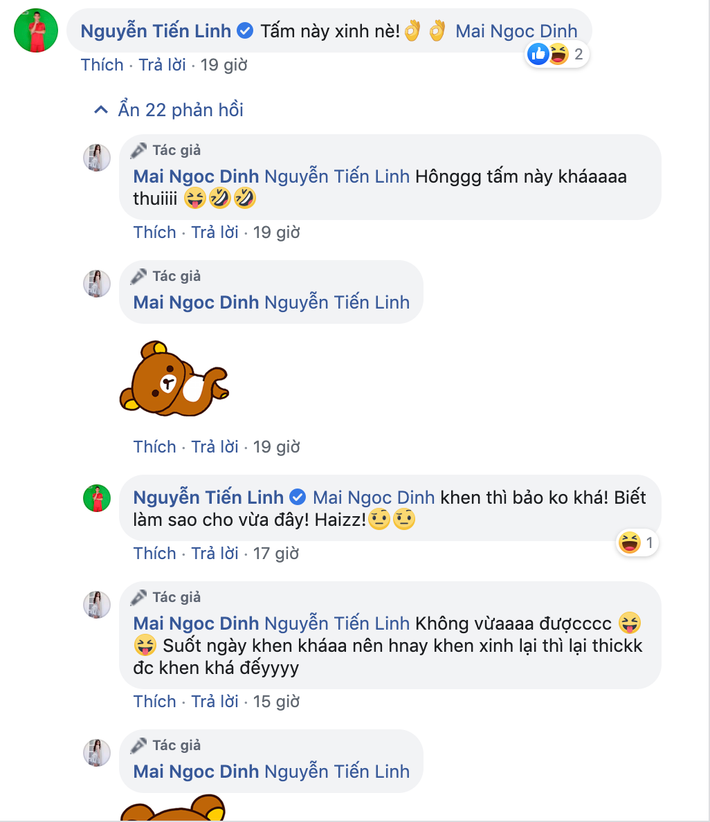Image resolution: width=710 pixels, height=822 pixels.
Task: Like the 'Hônggg tấm này' reply
Action: [155, 232]
